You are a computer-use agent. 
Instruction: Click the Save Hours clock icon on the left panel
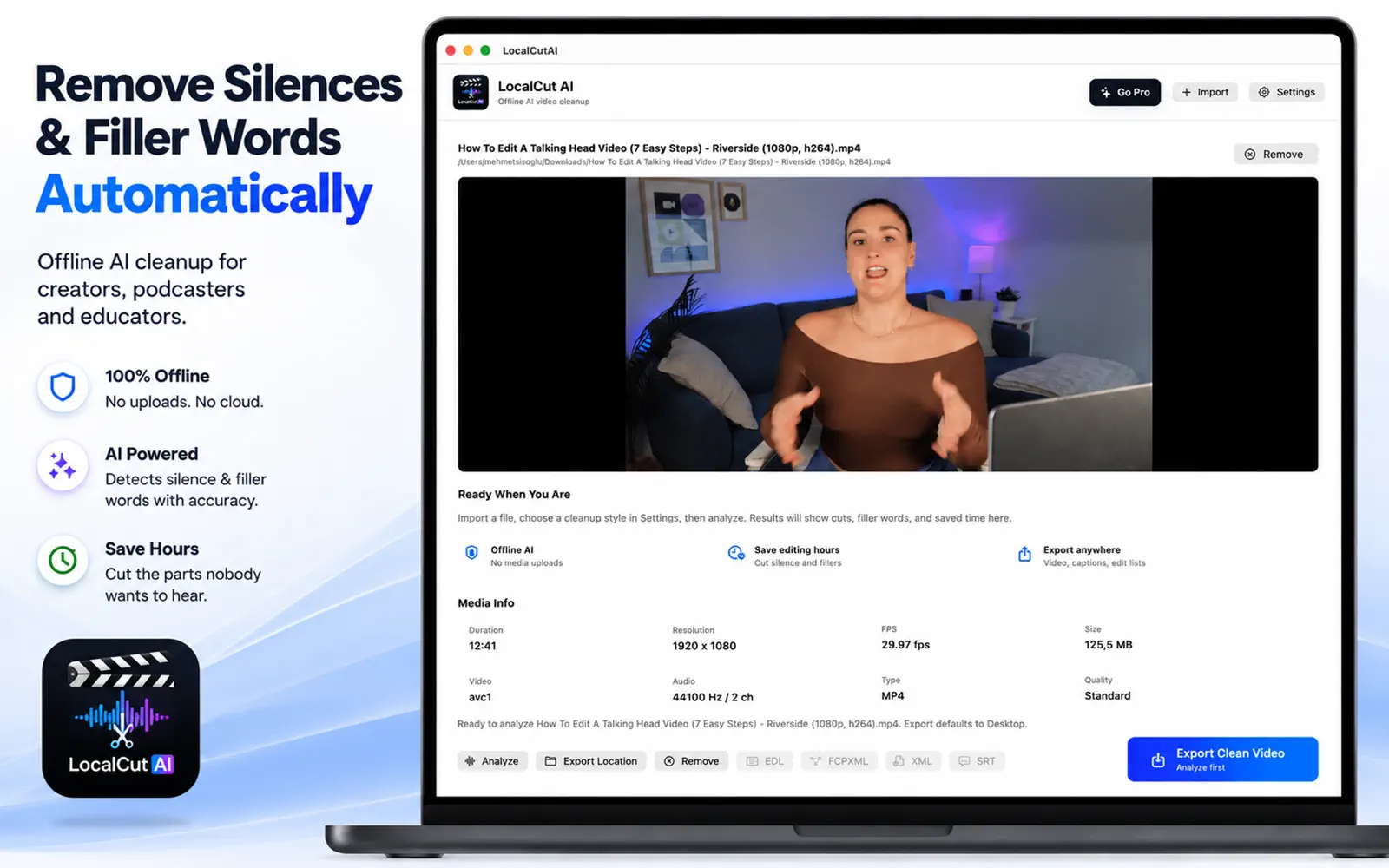[63, 561]
